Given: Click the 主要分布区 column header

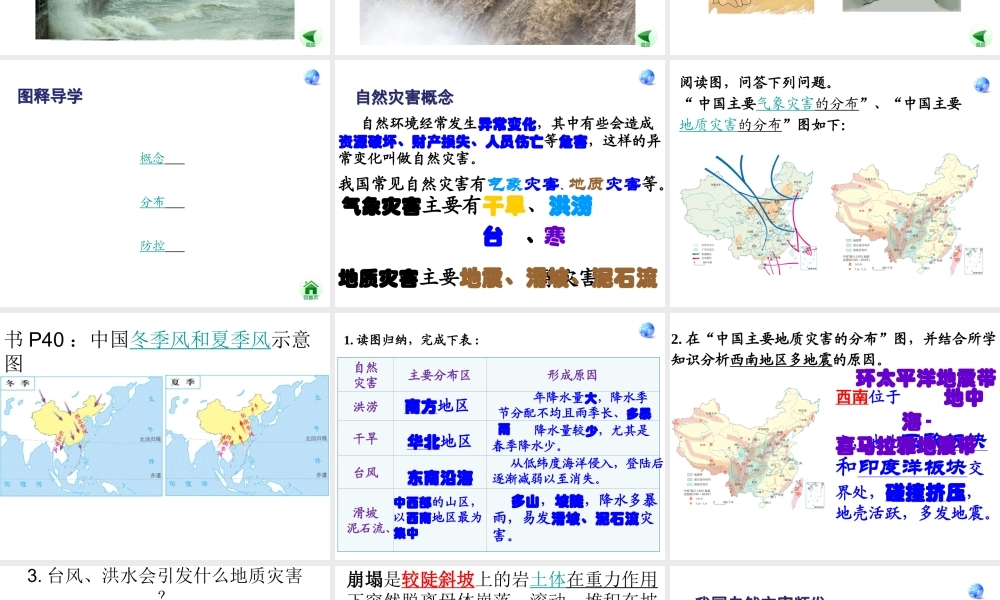Looking at the screenshot, I should click(439, 375).
